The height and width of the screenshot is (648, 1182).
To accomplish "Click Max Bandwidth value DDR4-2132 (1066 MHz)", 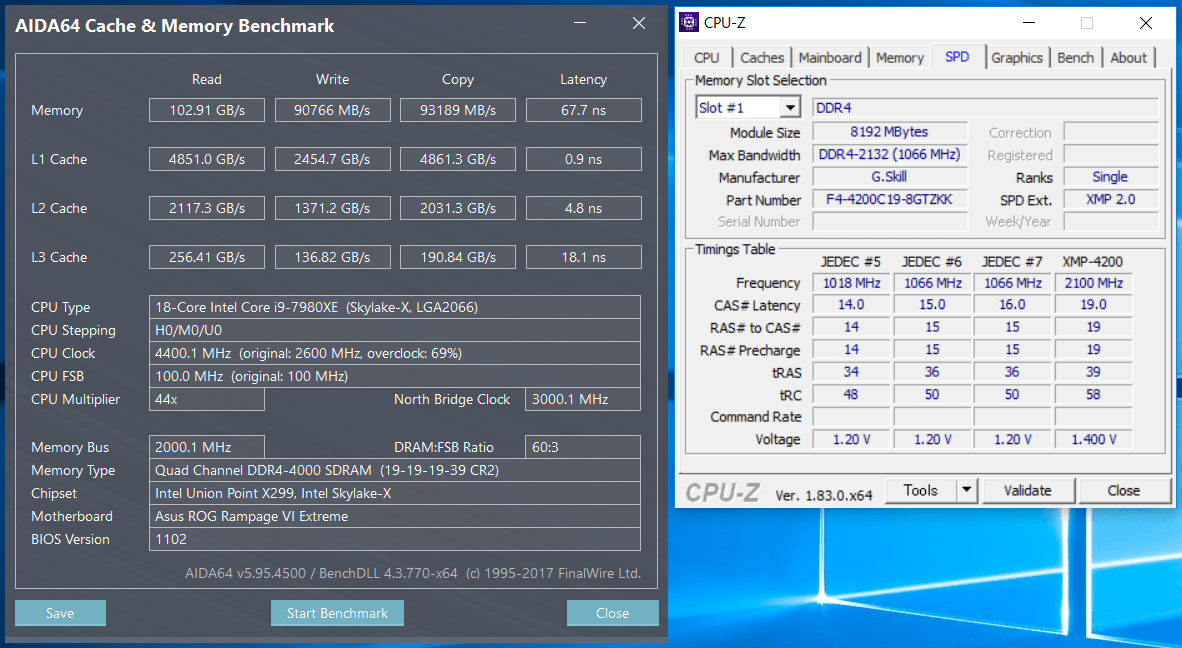I will click(890, 154).
